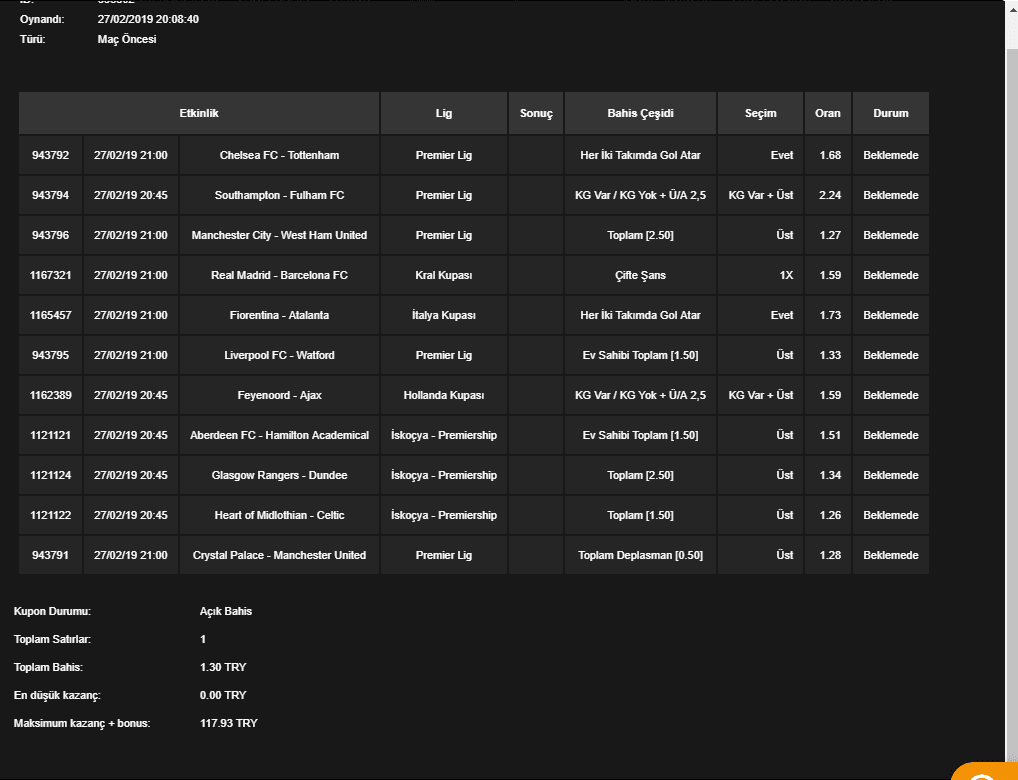Click Premier Lig in the Liverpool row

click(443, 355)
